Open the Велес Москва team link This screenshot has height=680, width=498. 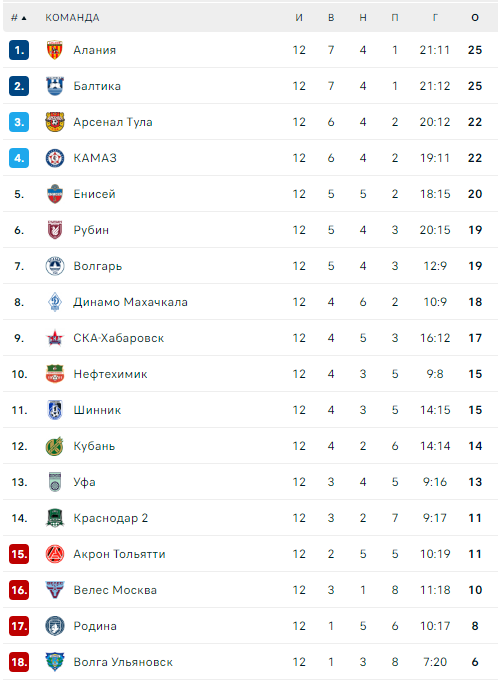click(x=115, y=590)
